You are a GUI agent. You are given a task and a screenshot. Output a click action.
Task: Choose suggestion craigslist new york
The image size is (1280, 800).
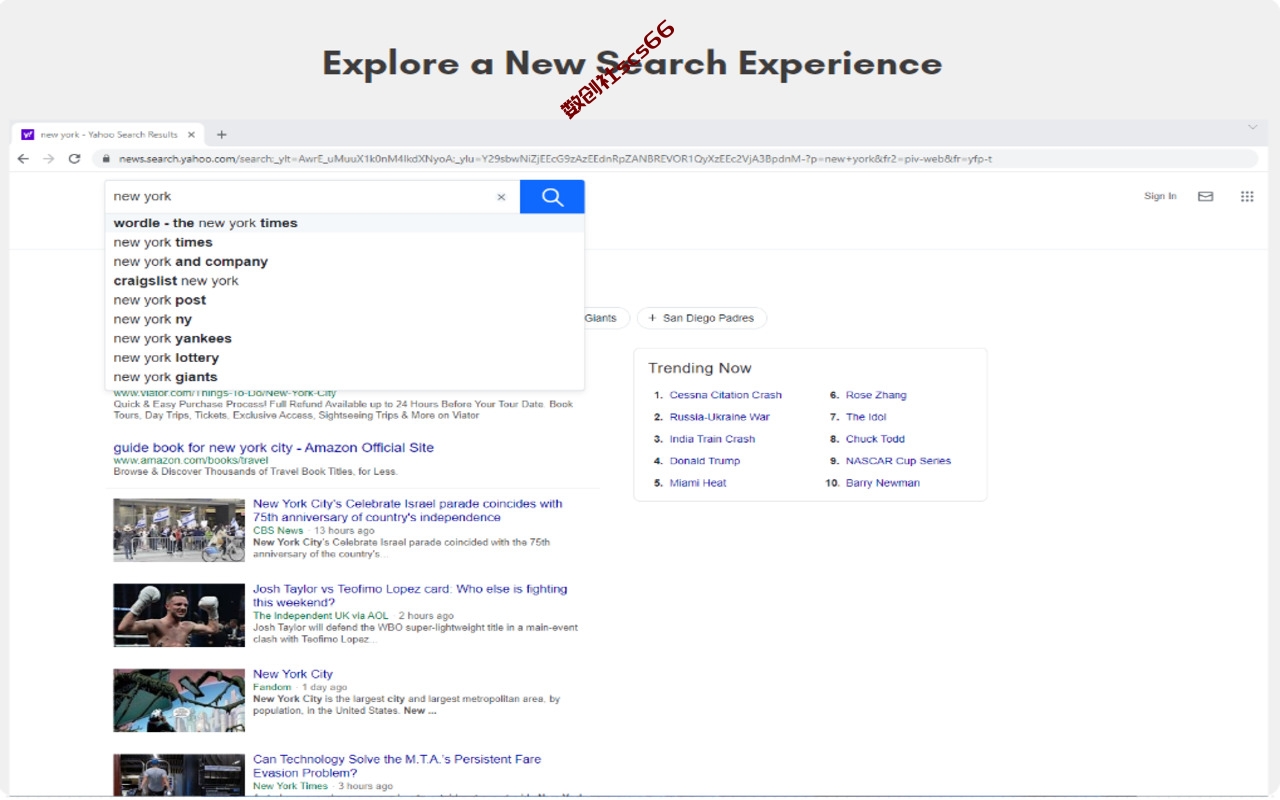click(x=344, y=281)
